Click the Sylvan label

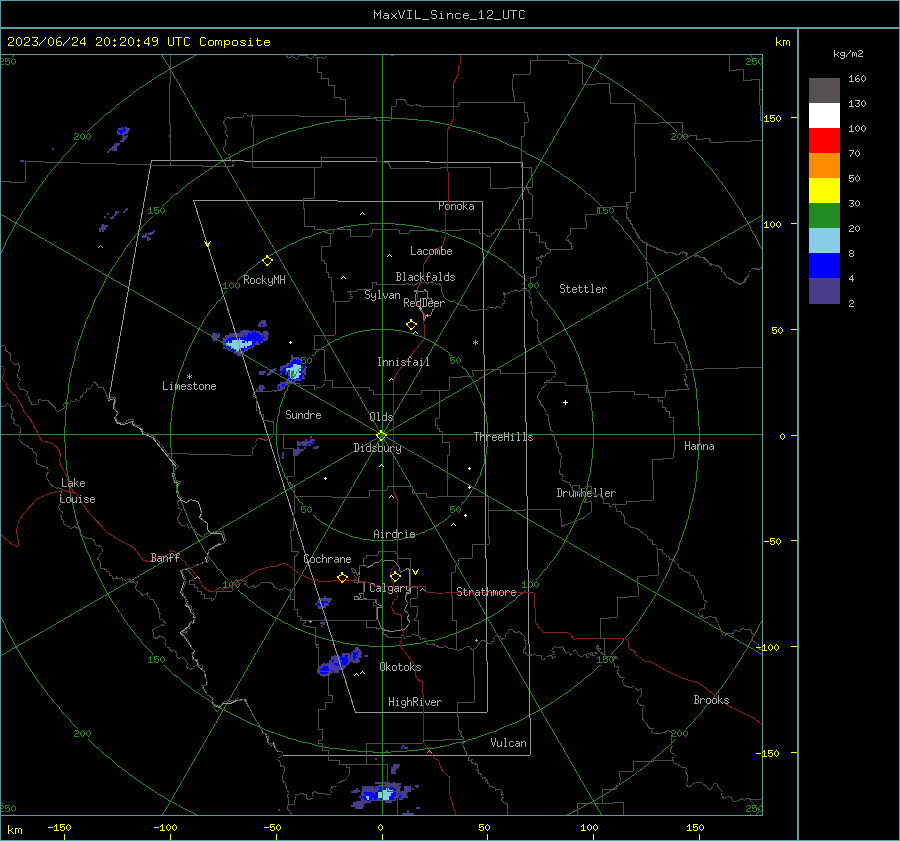coord(382,295)
